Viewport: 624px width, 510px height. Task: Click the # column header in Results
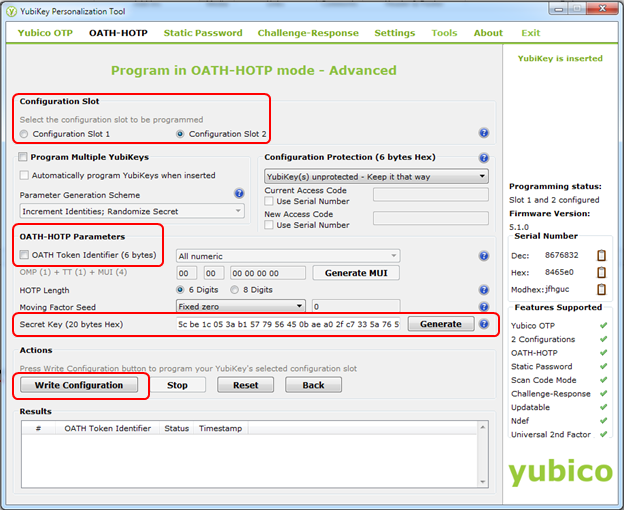point(39,428)
